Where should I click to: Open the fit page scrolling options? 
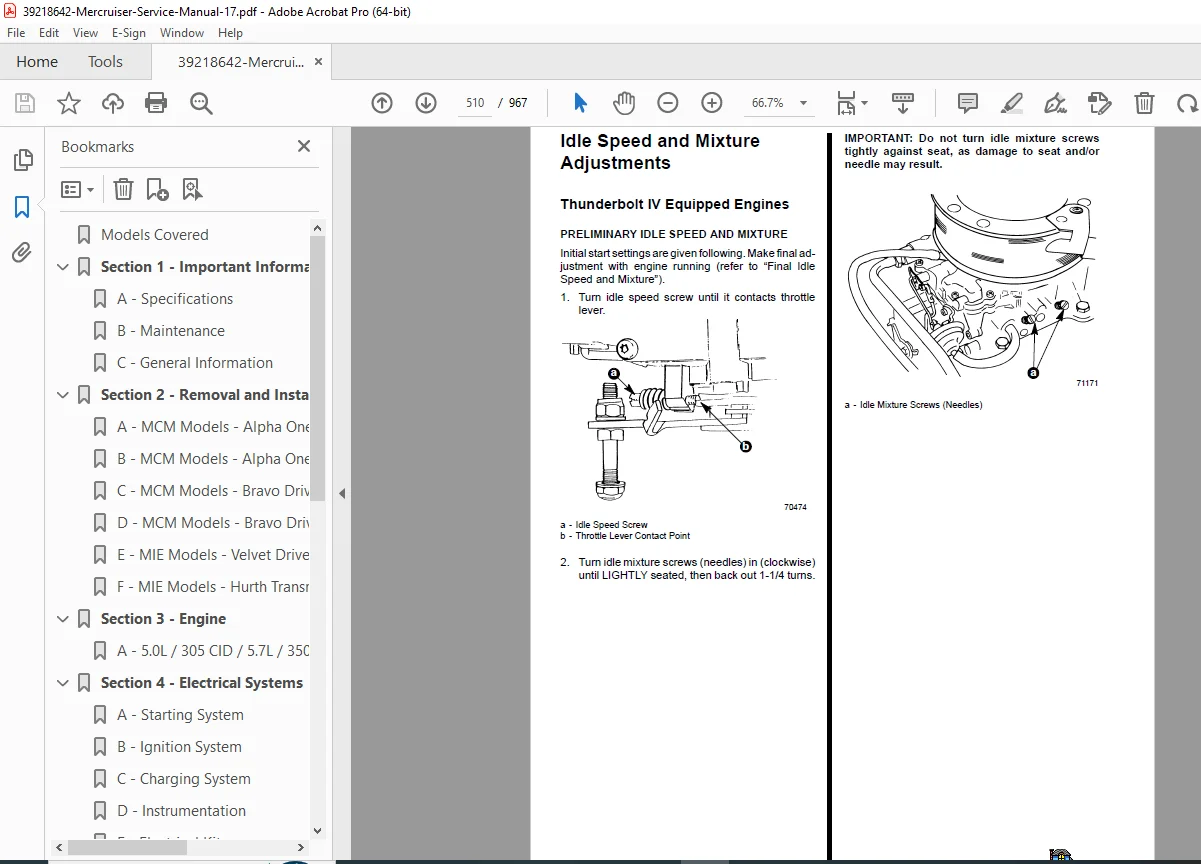click(x=852, y=103)
